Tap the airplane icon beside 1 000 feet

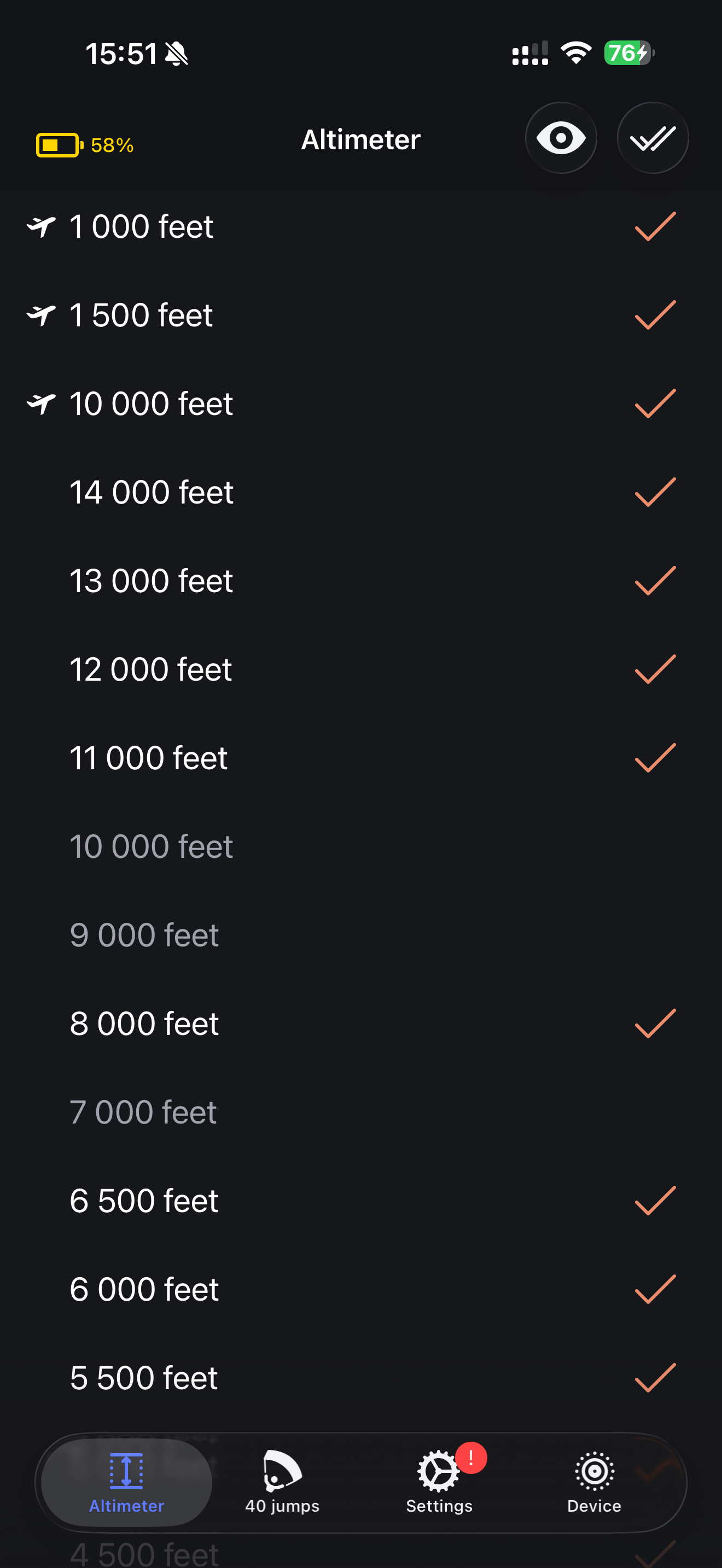click(x=42, y=226)
